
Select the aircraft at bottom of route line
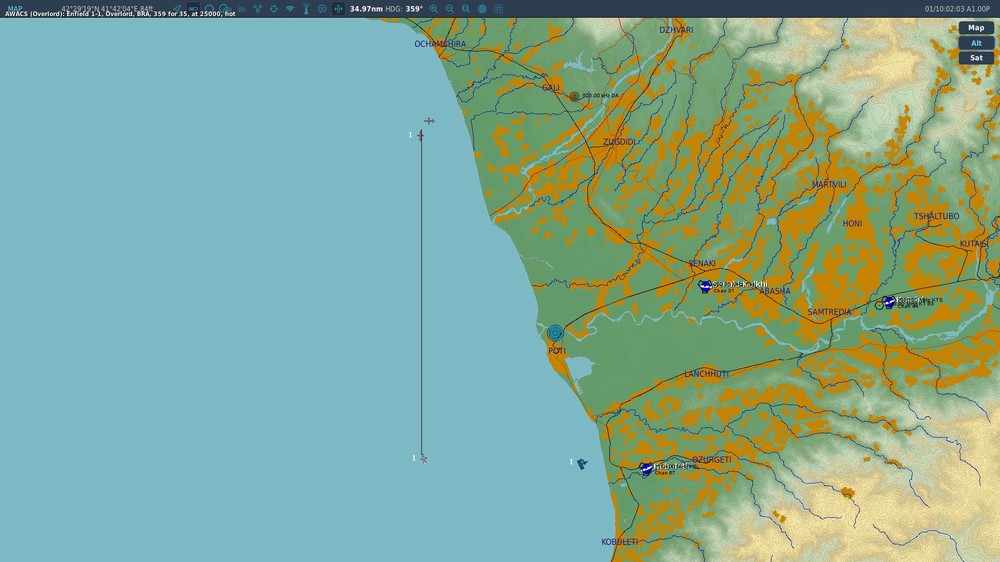point(423,459)
